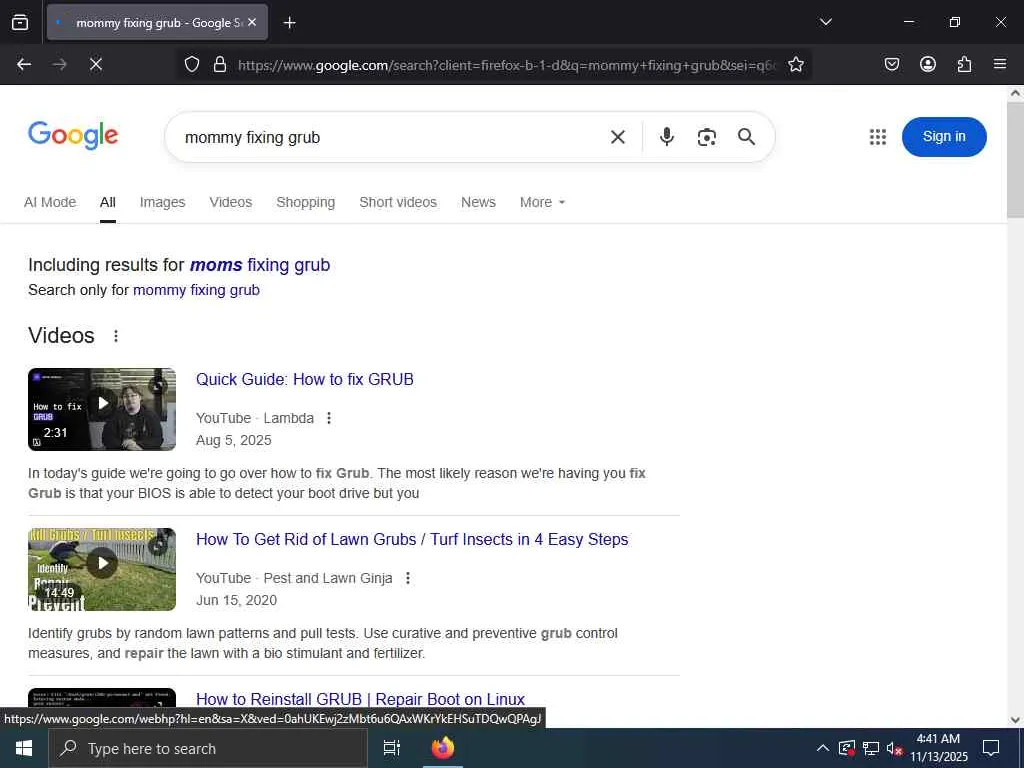Select 'Jun 15, 2020' date text
Screen dimensions: 1024x768
[x=236, y=601]
